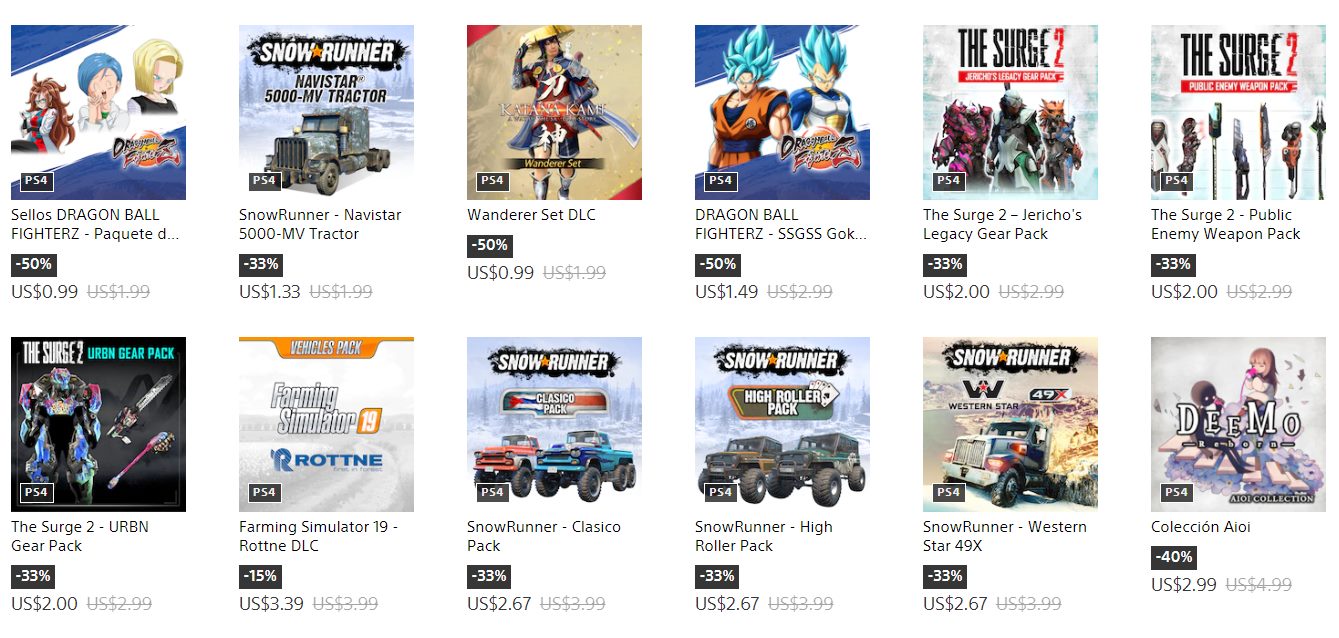This screenshot has height=638, width=1339.
Task: Open the Sellos DRAGON BALL FIGHTERZ title link
Action: click(95, 224)
